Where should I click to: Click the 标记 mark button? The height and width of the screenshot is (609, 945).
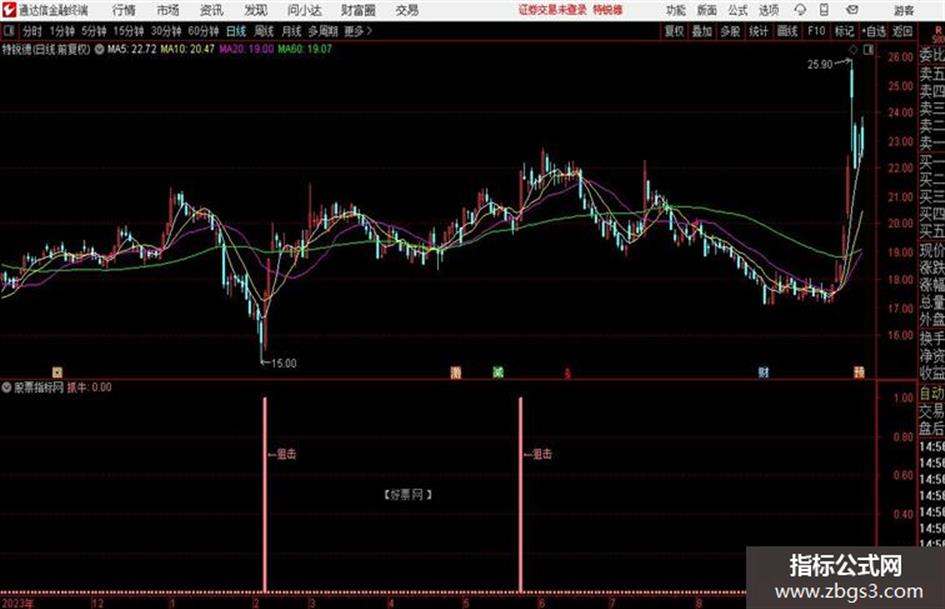844,31
